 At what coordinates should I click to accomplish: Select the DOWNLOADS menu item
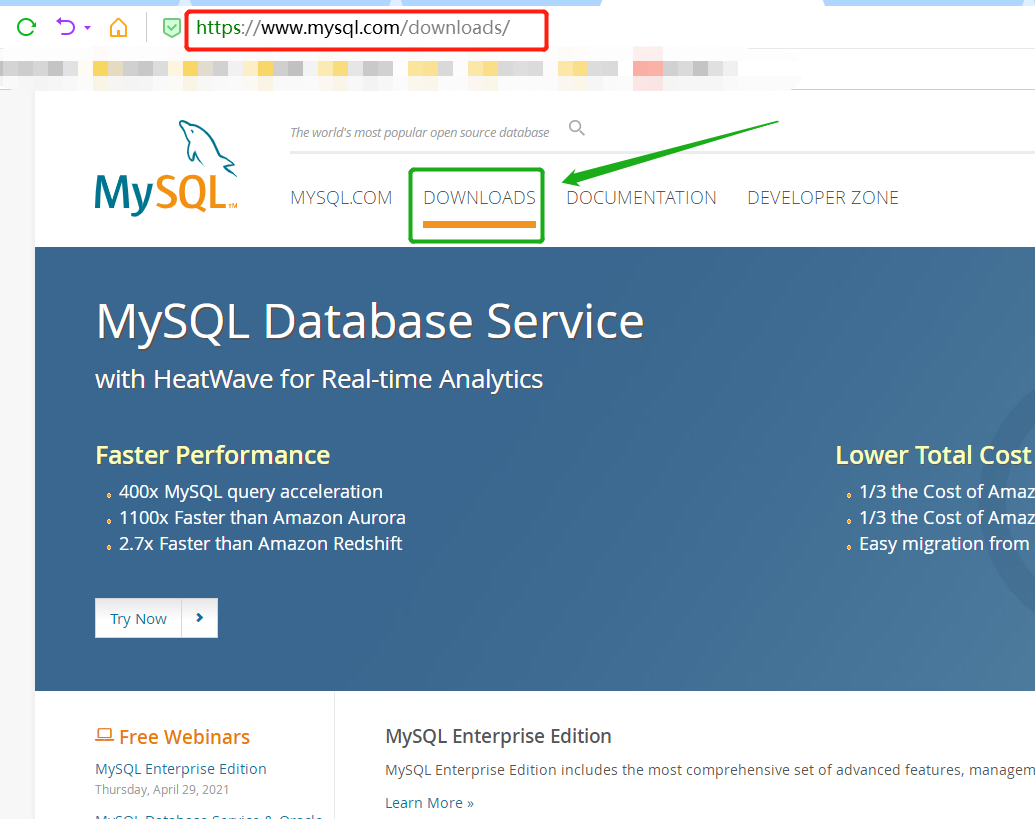[478, 197]
